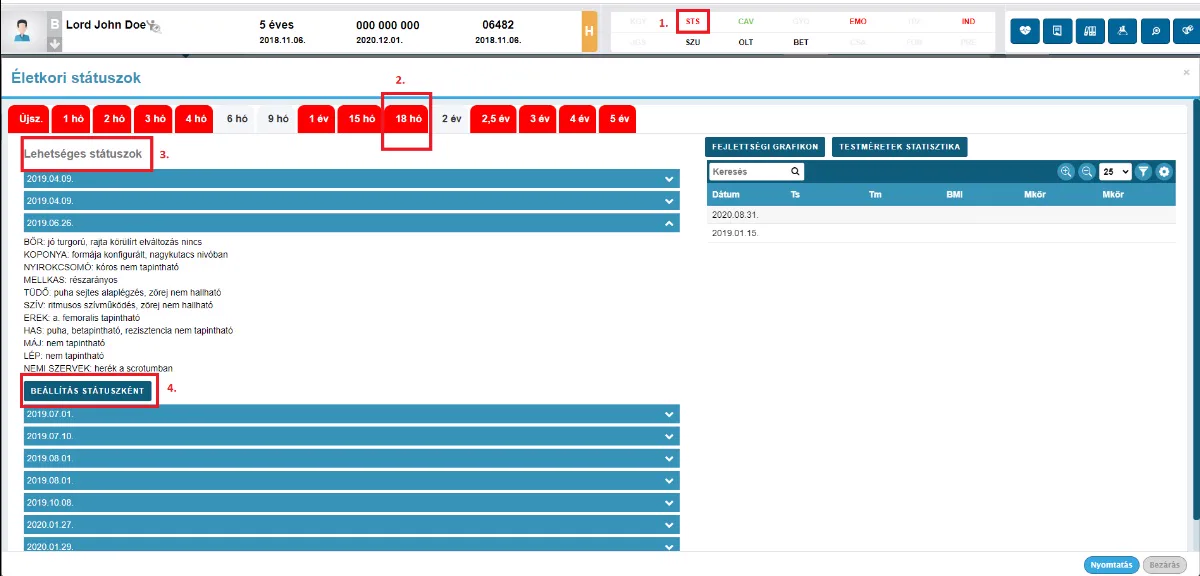Click into the Keresés search field
1200x576 pixels.
point(748,172)
